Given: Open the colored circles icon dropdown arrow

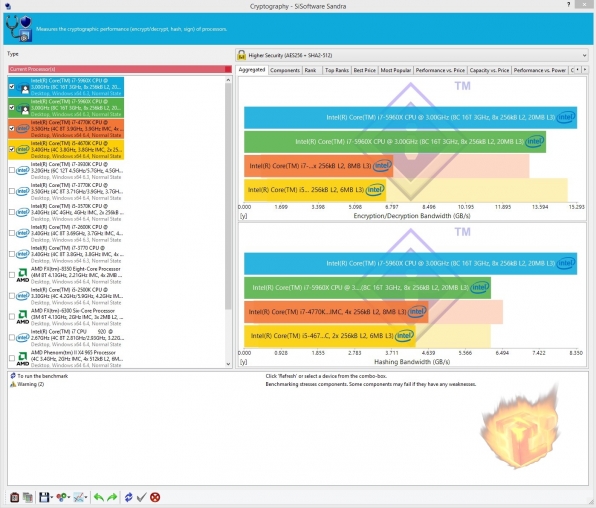Looking at the screenshot, I should click(x=69, y=497).
